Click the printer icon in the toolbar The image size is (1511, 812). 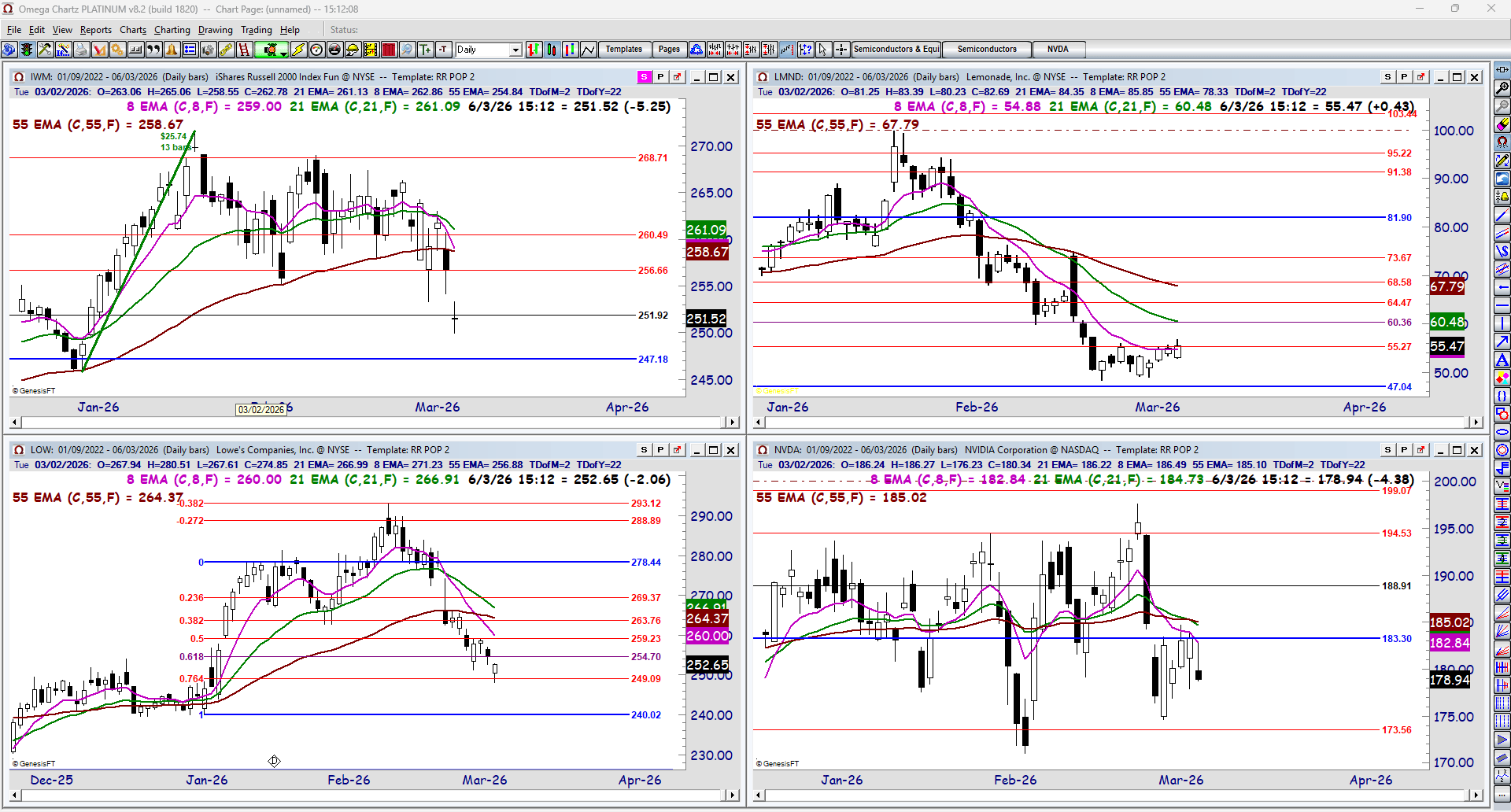[x=81, y=50]
